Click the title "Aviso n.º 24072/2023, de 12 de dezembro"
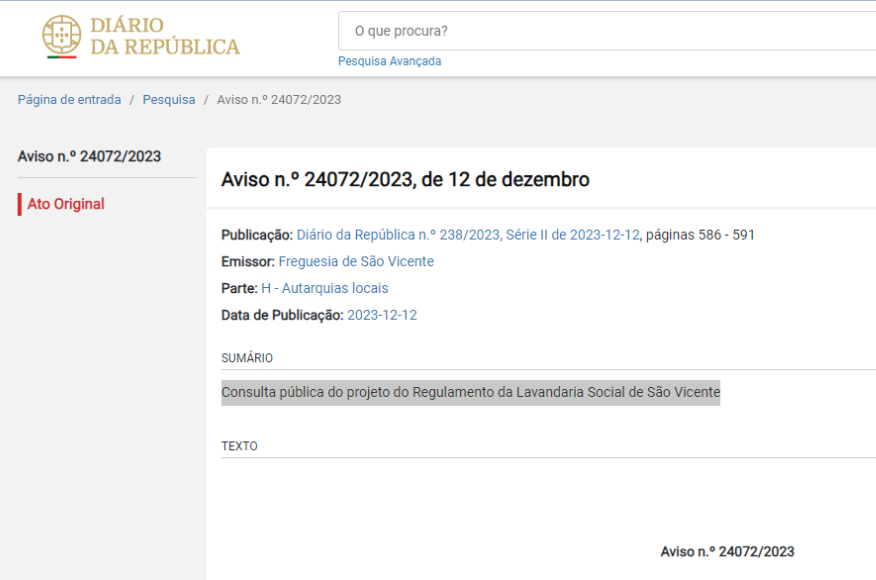 coord(405,180)
